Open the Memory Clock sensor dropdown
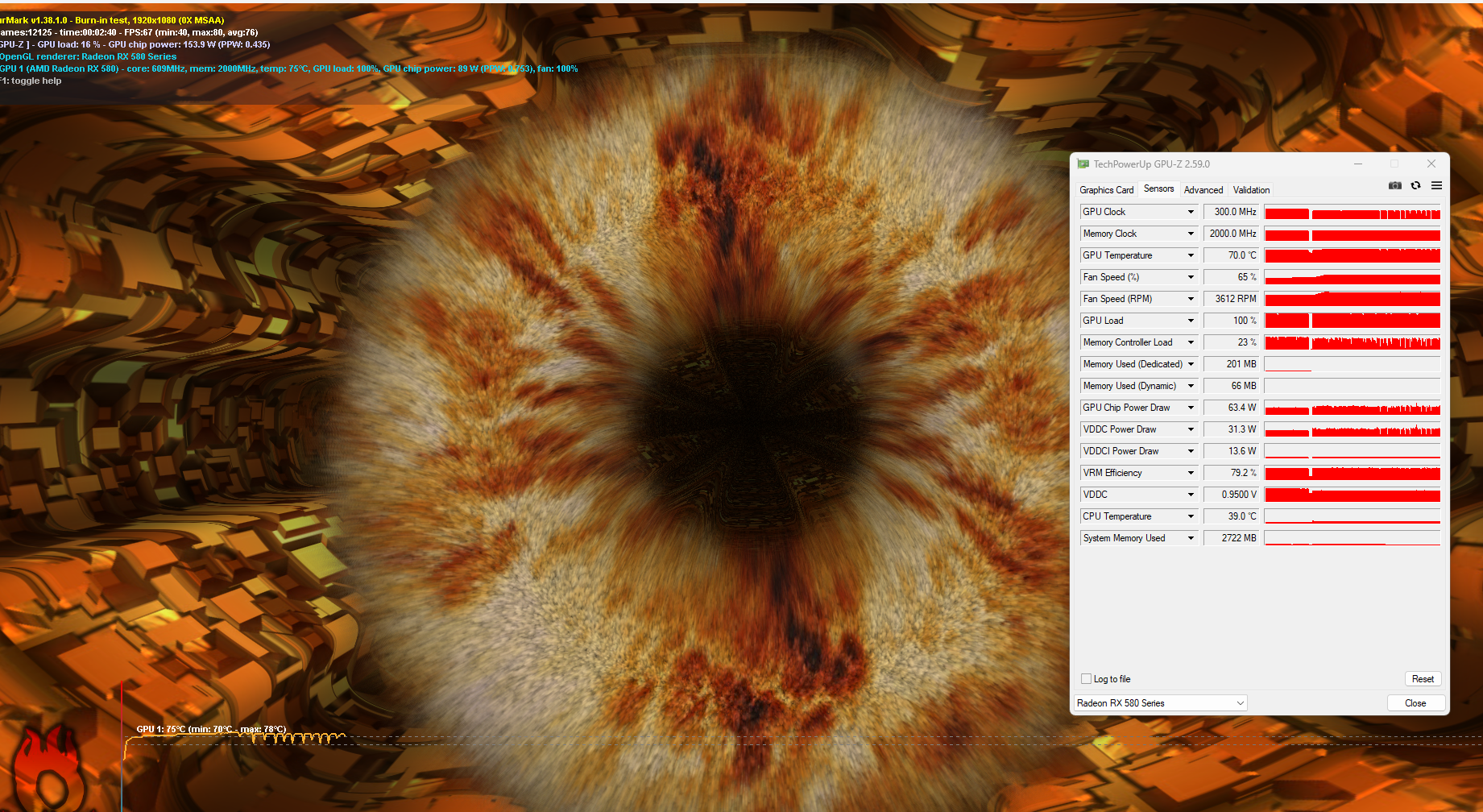 (x=1191, y=234)
